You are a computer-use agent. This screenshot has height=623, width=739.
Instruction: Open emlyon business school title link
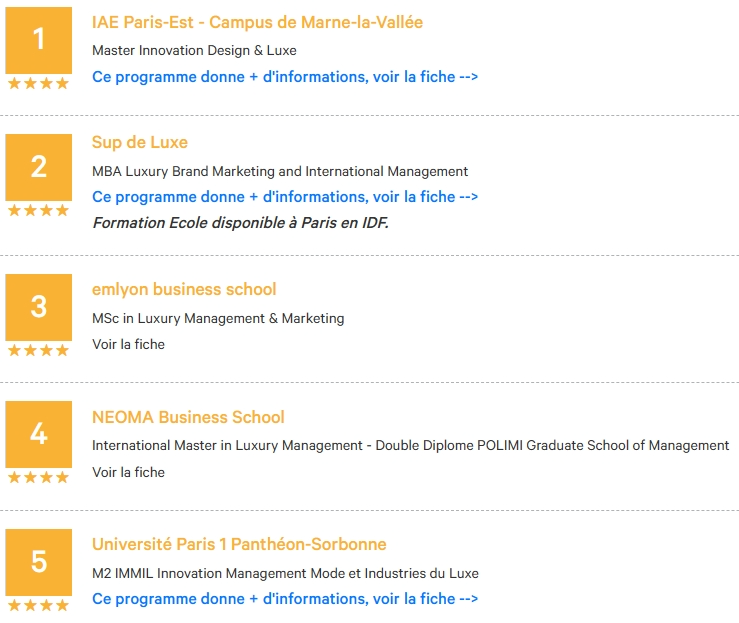coord(184,289)
